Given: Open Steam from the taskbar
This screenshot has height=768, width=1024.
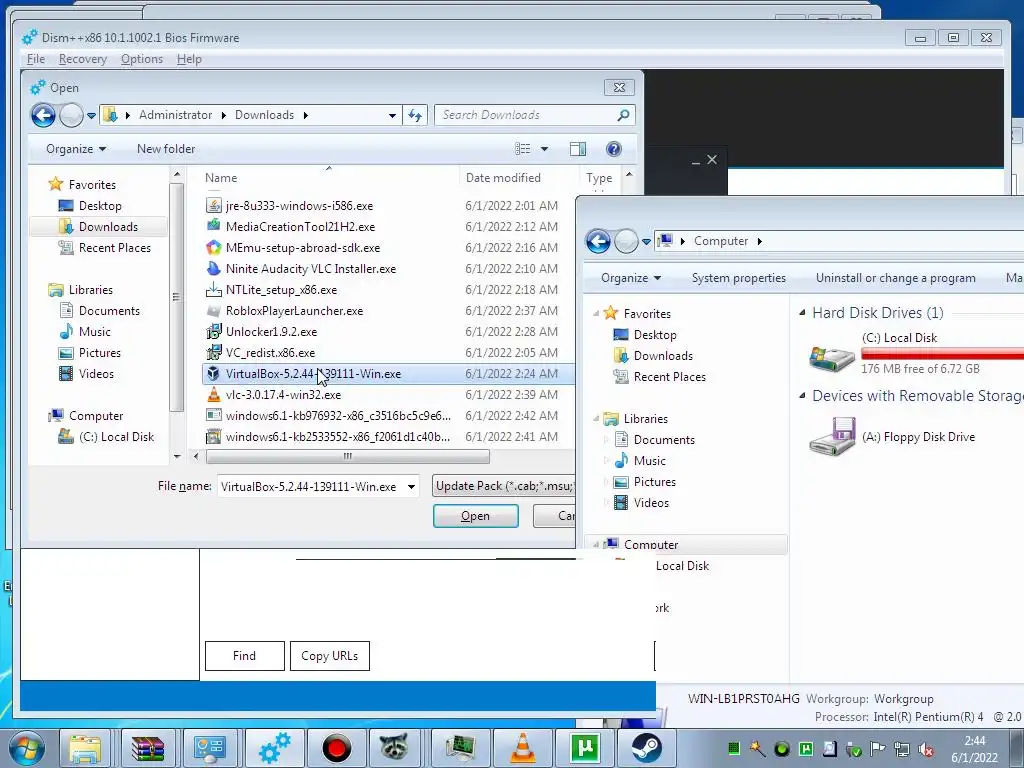Looking at the screenshot, I should [x=647, y=749].
